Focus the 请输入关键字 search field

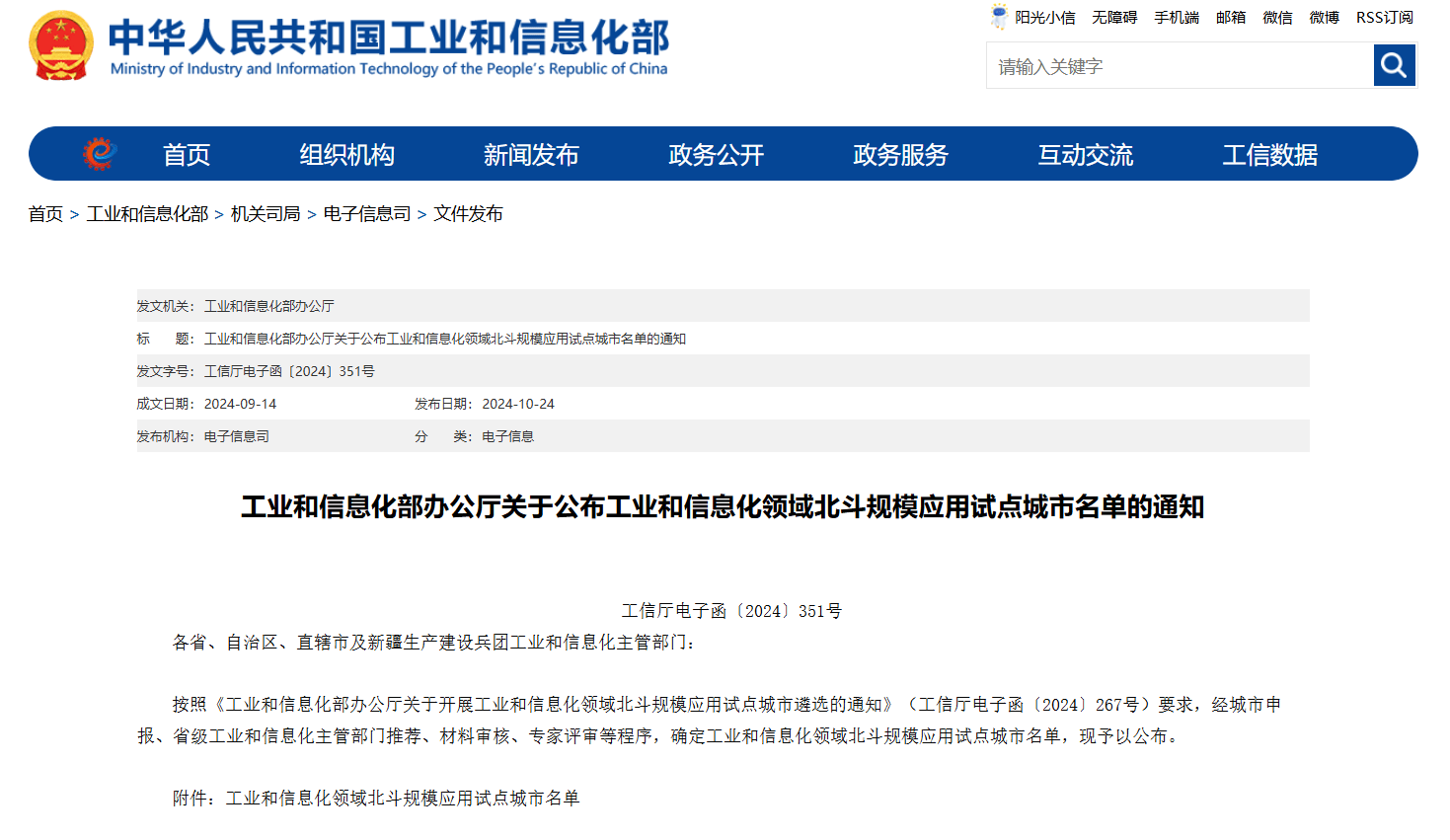(x=1180, y=66)
